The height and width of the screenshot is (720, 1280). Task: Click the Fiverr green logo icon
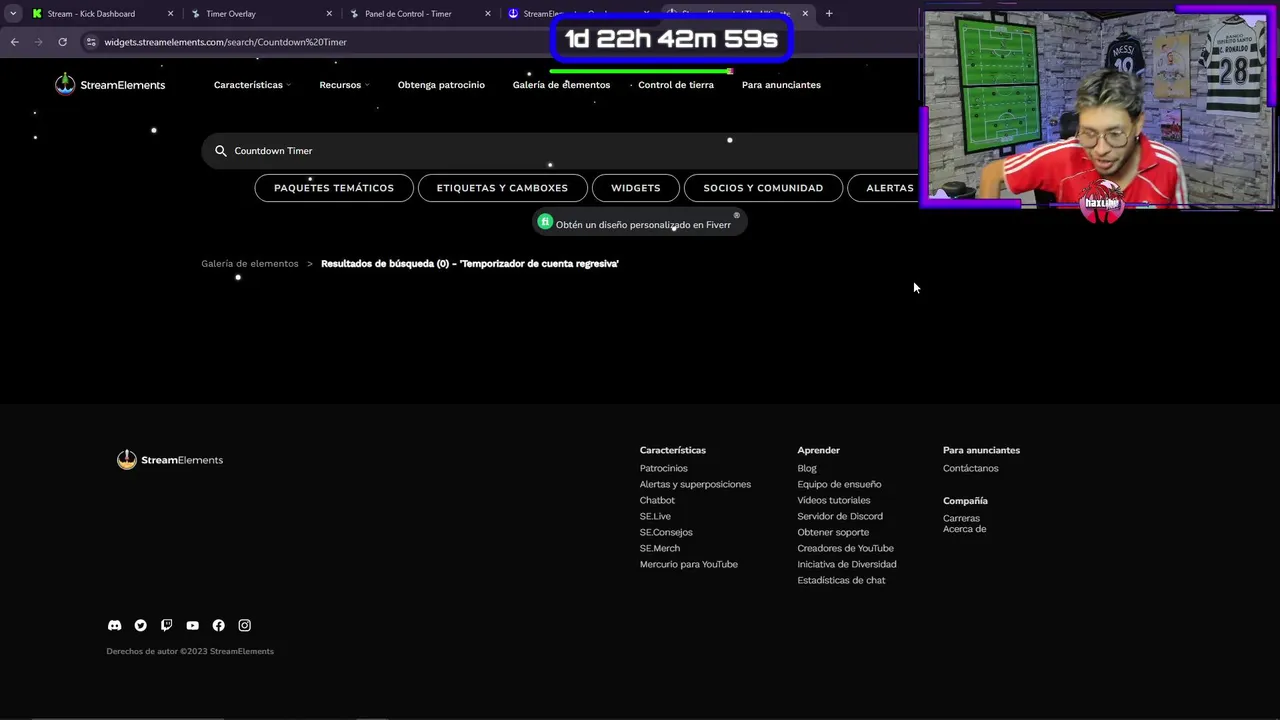tap(545, 222)
